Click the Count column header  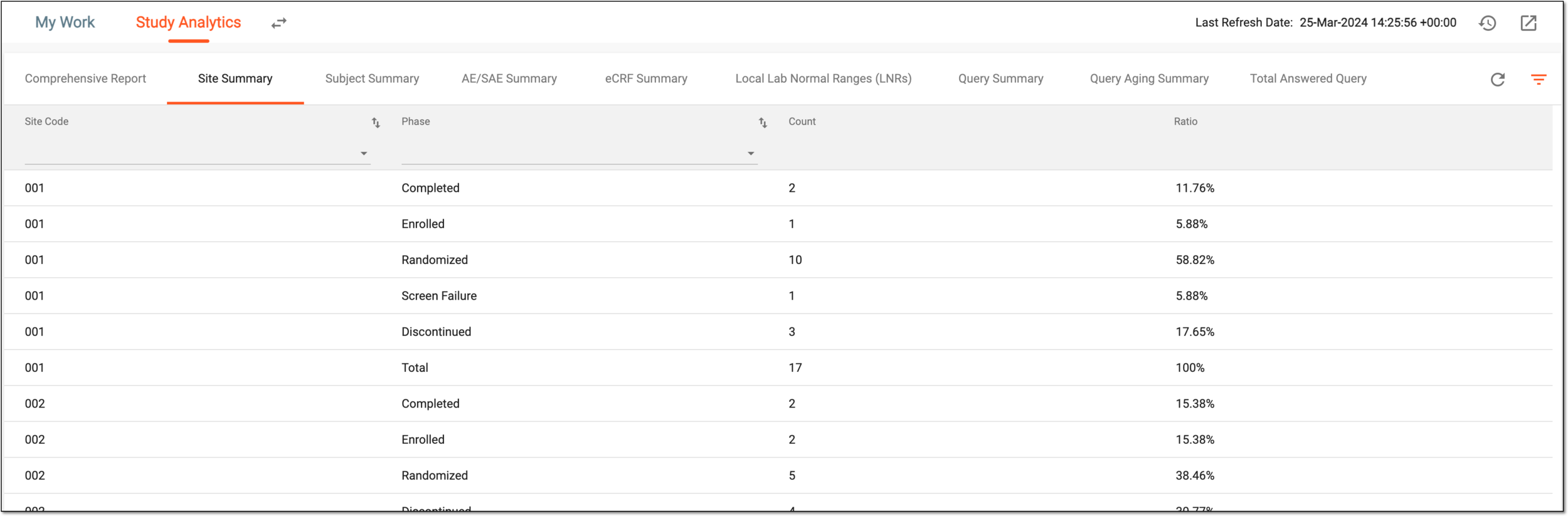pyautogui.click(x=802, y=122)
